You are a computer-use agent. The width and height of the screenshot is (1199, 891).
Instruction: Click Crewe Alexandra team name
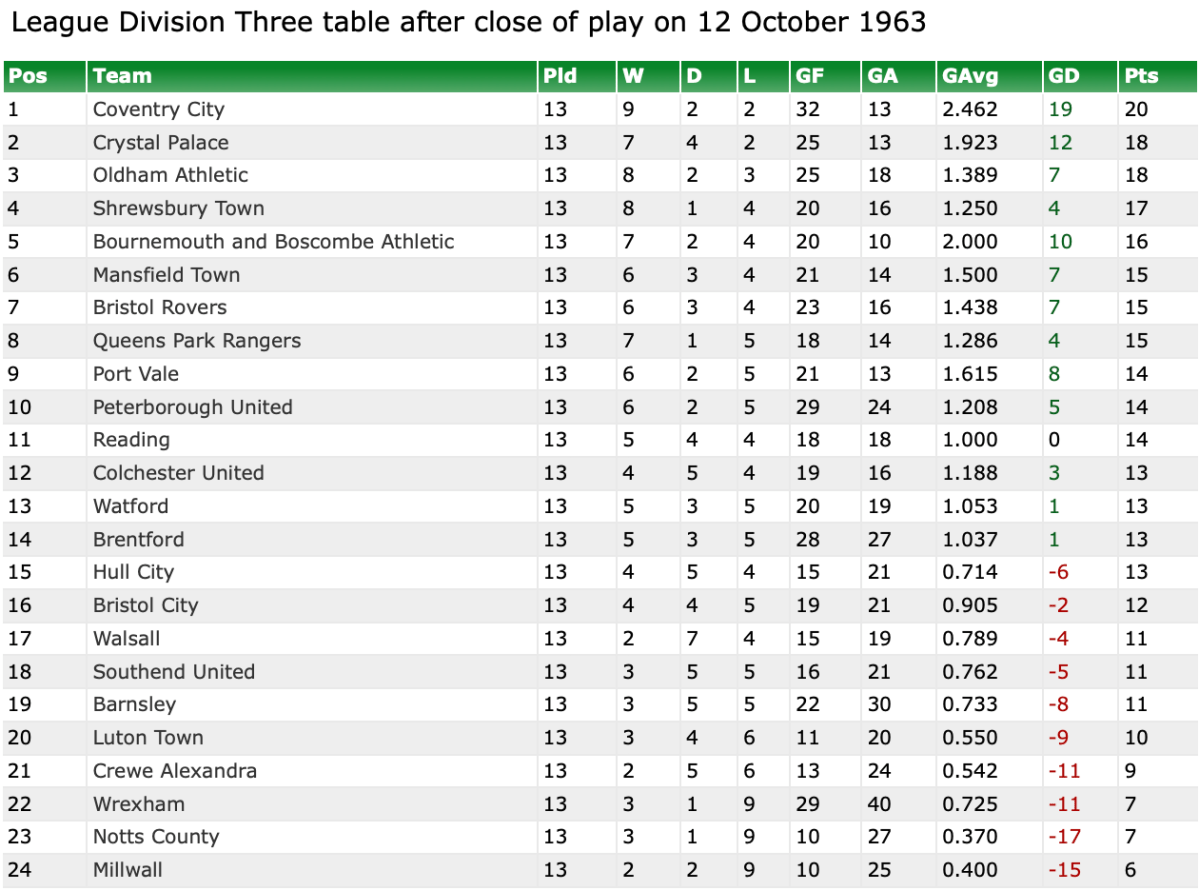pos(174,770)
